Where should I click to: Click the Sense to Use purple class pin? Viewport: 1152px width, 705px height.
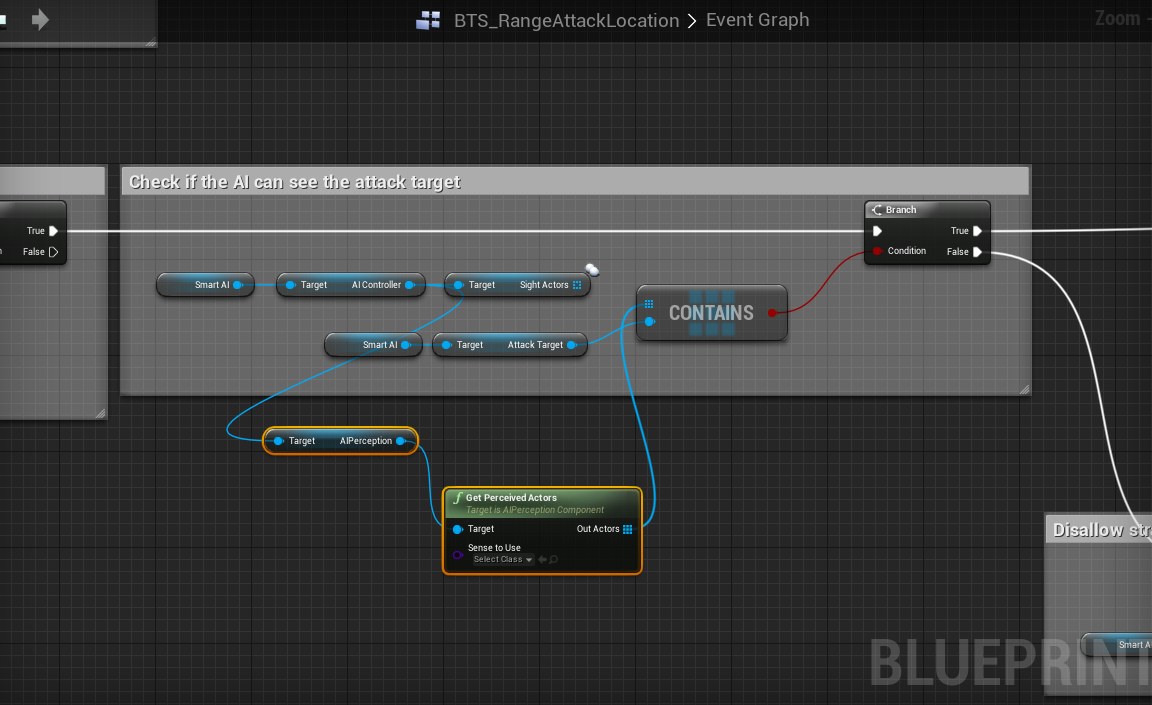pyautogui.click(x=457, y=554)
